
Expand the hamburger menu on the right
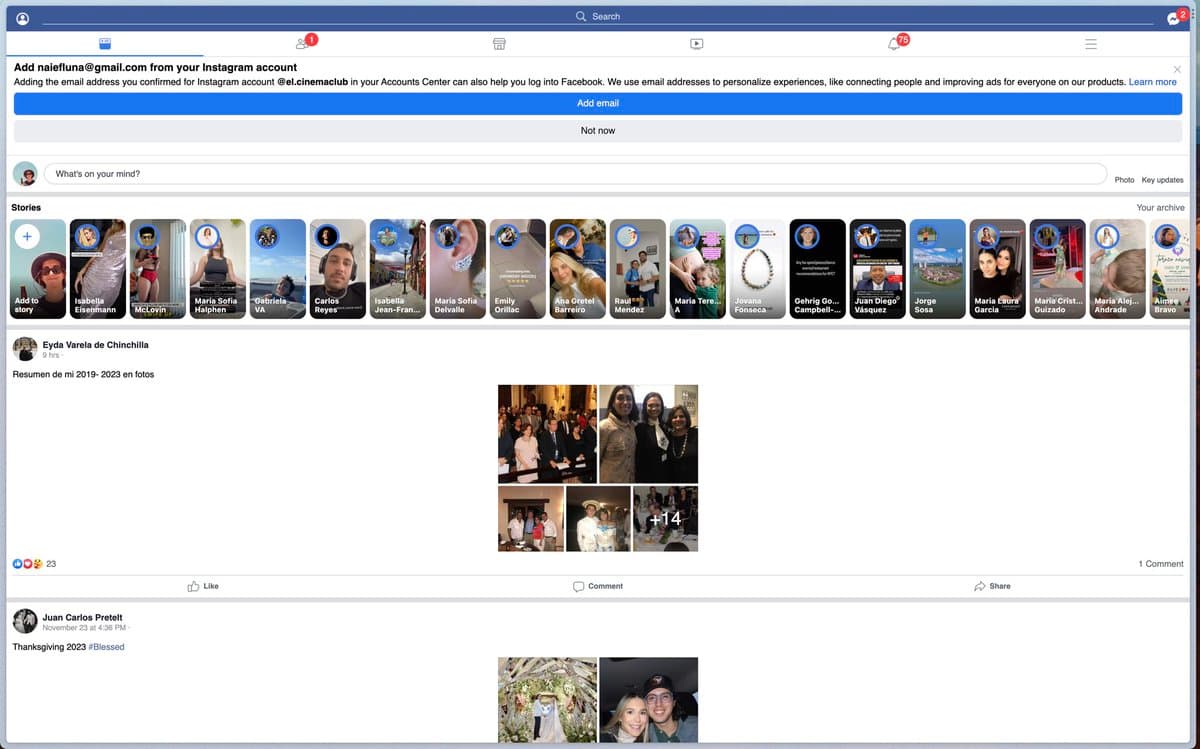[1090, 43]
